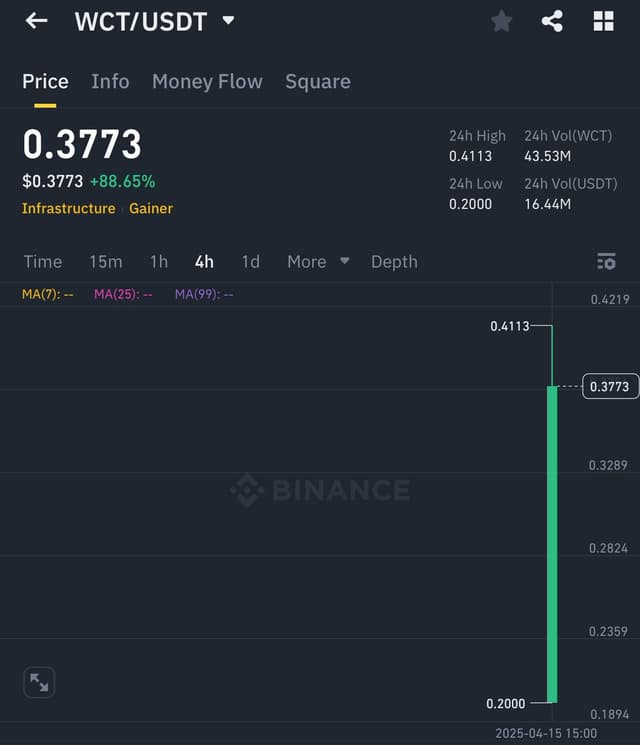
Task: Select the Time chart interval
Action: point(43,262)
